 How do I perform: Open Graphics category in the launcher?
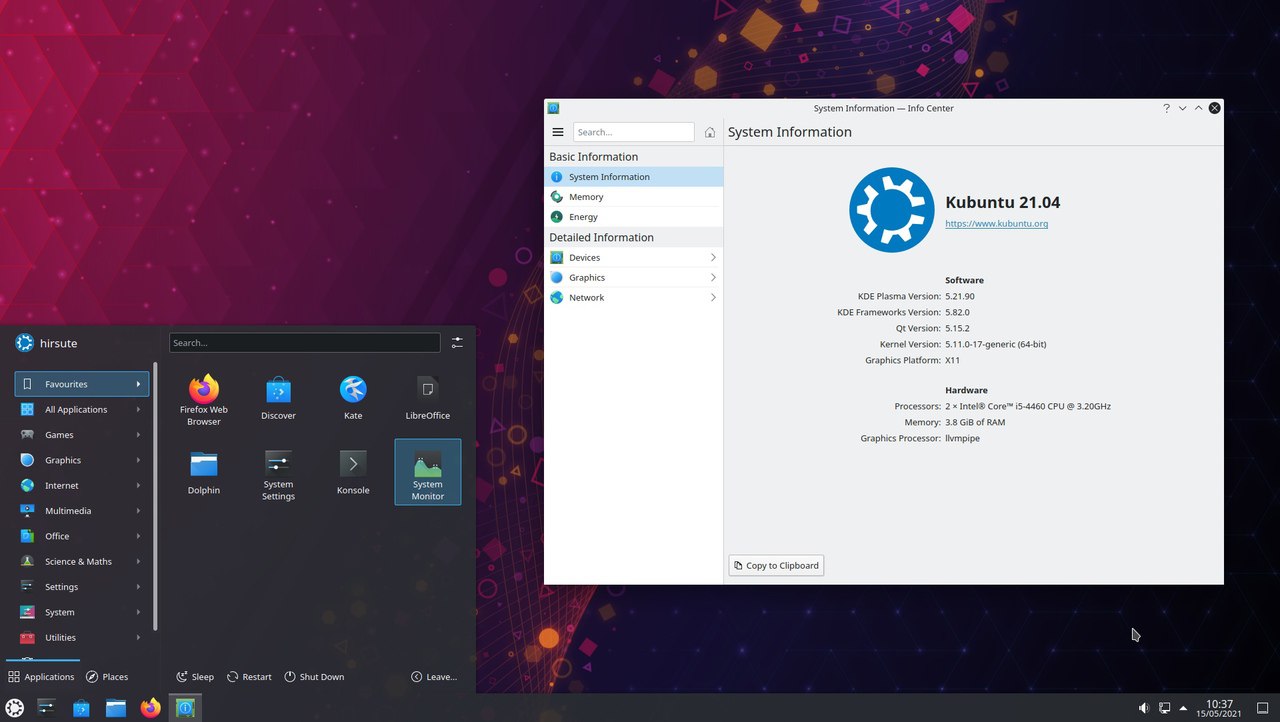82,460
